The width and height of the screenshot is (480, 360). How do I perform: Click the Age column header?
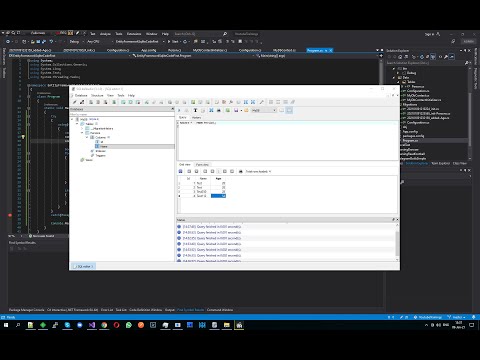[218, 179]
